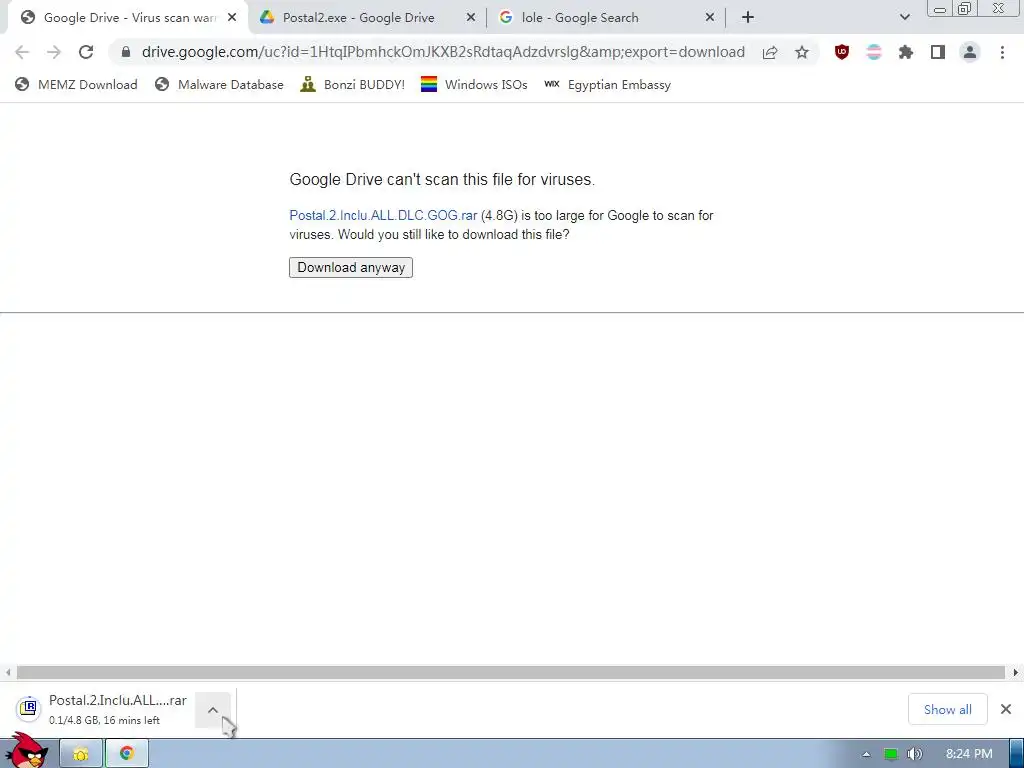Open the downloading Postal.2.Inclu.ALL rar item
The height and width of the screenshot is (768, 1024).
tap(102, 709)
